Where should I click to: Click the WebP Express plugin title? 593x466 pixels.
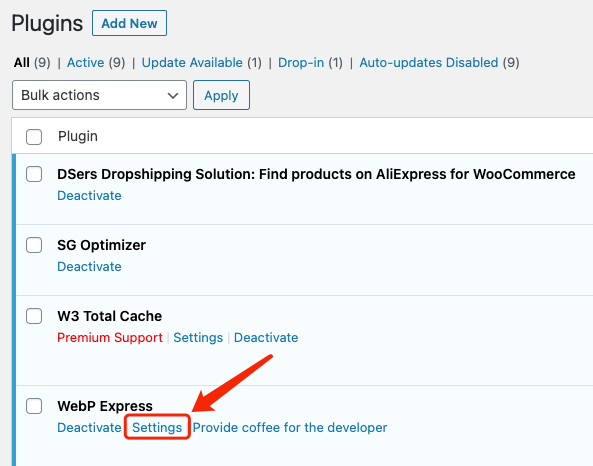coord(105,406)
